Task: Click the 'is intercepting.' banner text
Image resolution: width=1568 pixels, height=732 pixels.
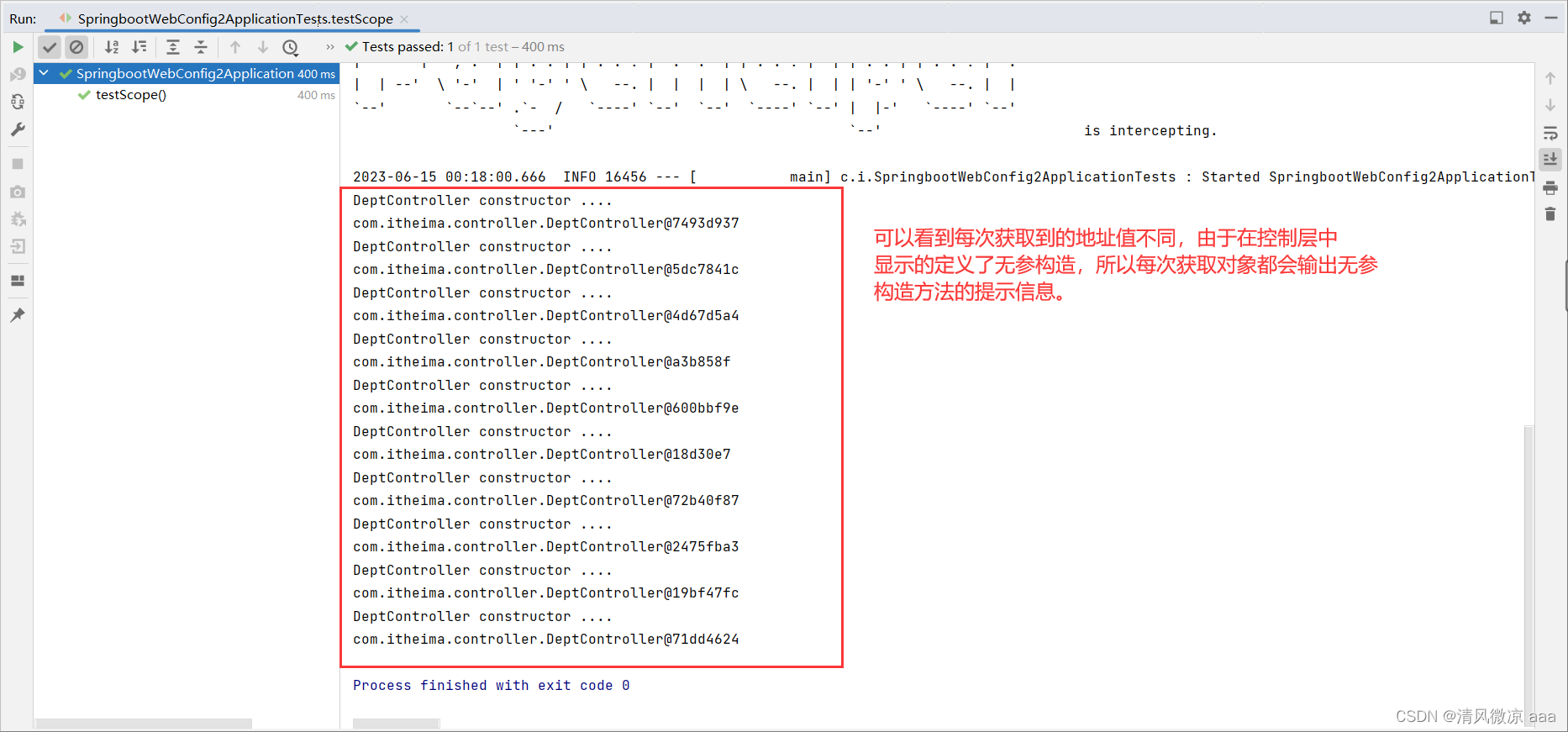Action: pyautogui.click(x=1150, y=130)
